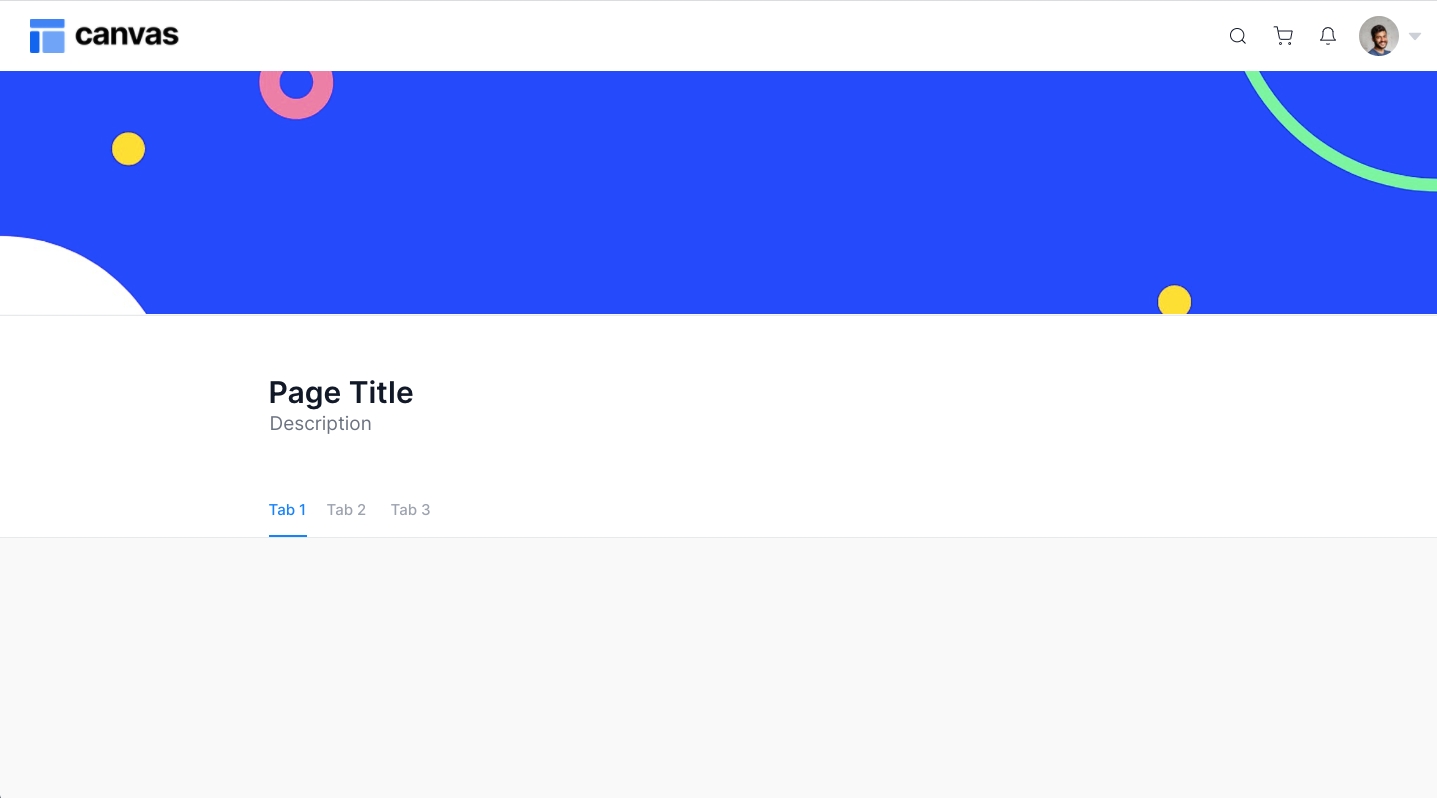Expand the account dropdown arrow
This screenshot has height=798, width=1437.
click(x=1415, y=37)
